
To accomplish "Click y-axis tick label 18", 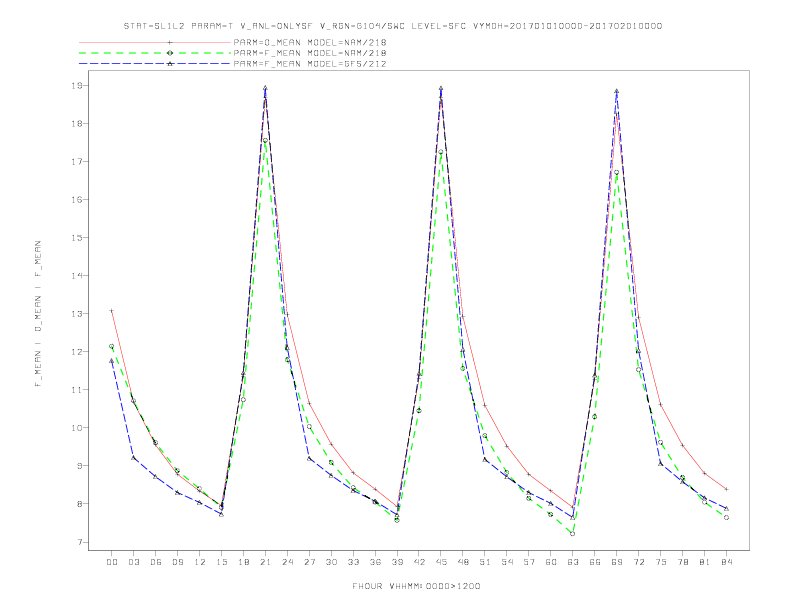I will pos(77,124).
